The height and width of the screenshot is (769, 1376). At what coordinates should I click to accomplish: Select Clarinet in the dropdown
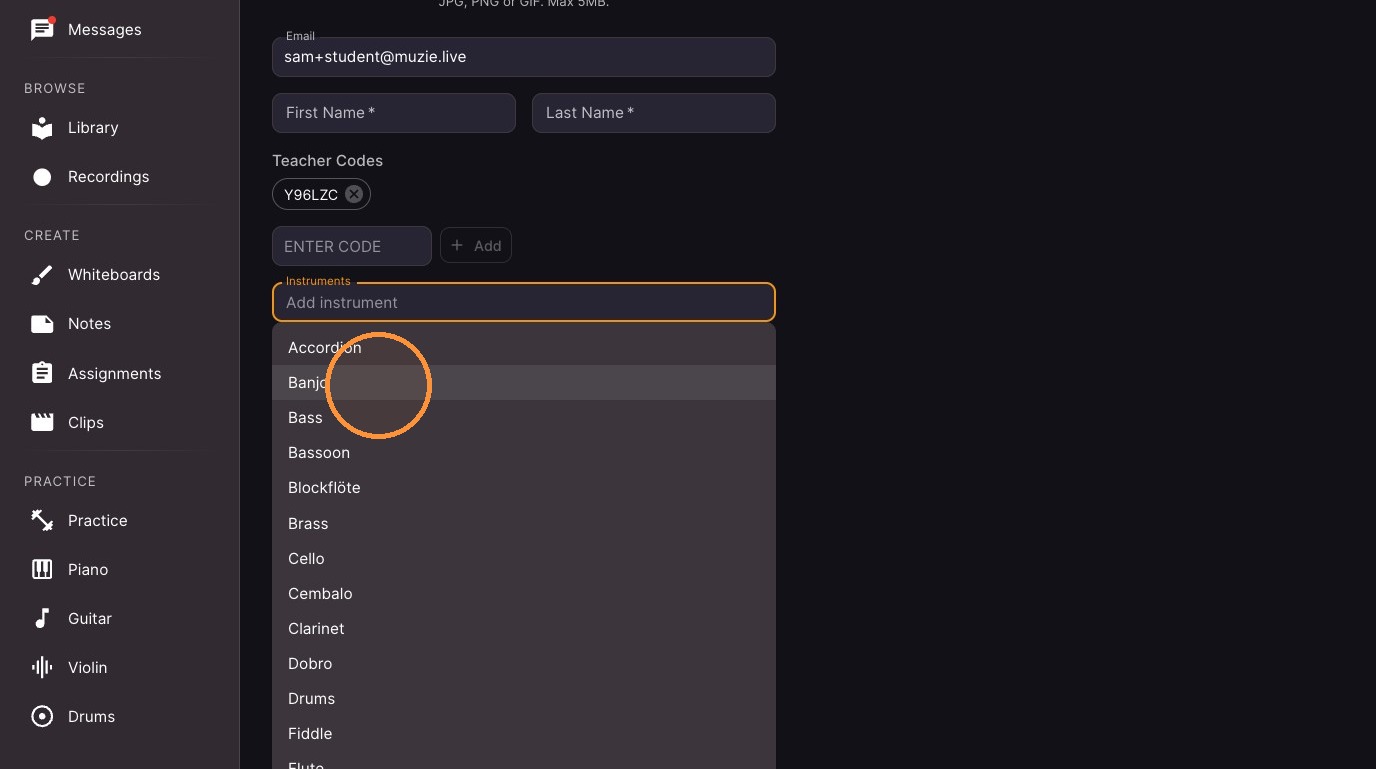(x=524, y=628)
